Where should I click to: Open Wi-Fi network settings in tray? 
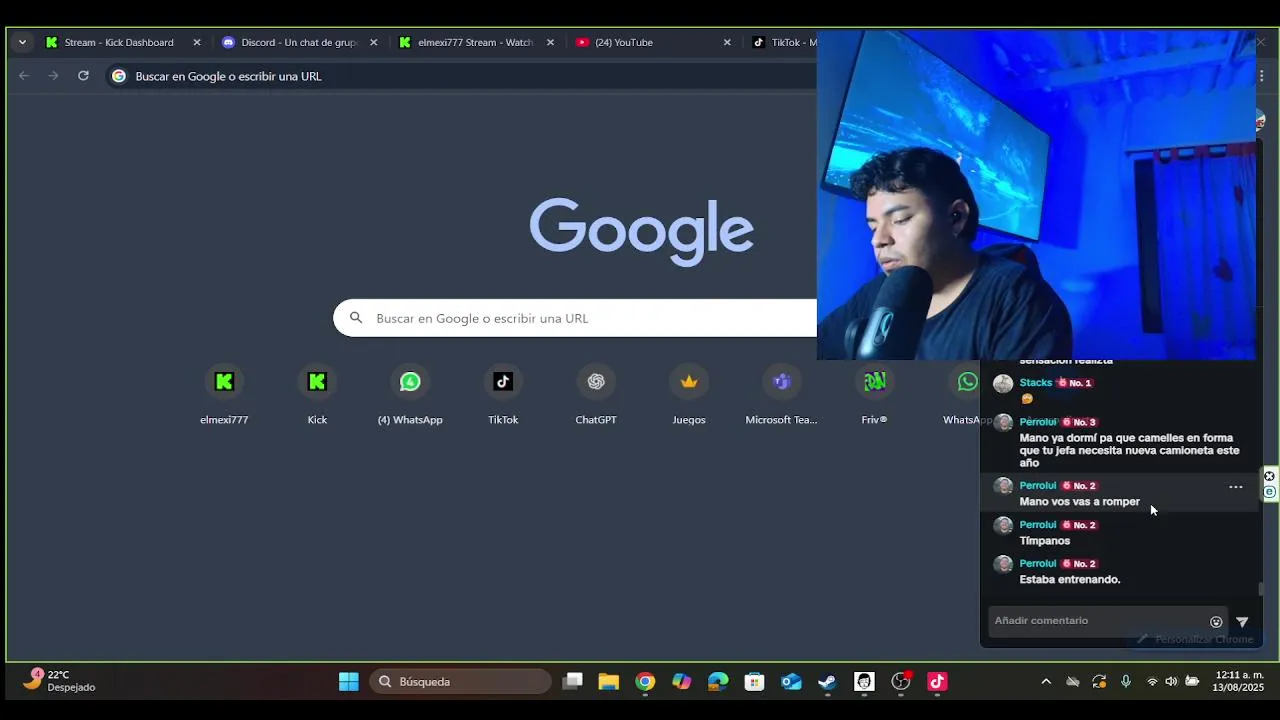[x=1152, y=682]
